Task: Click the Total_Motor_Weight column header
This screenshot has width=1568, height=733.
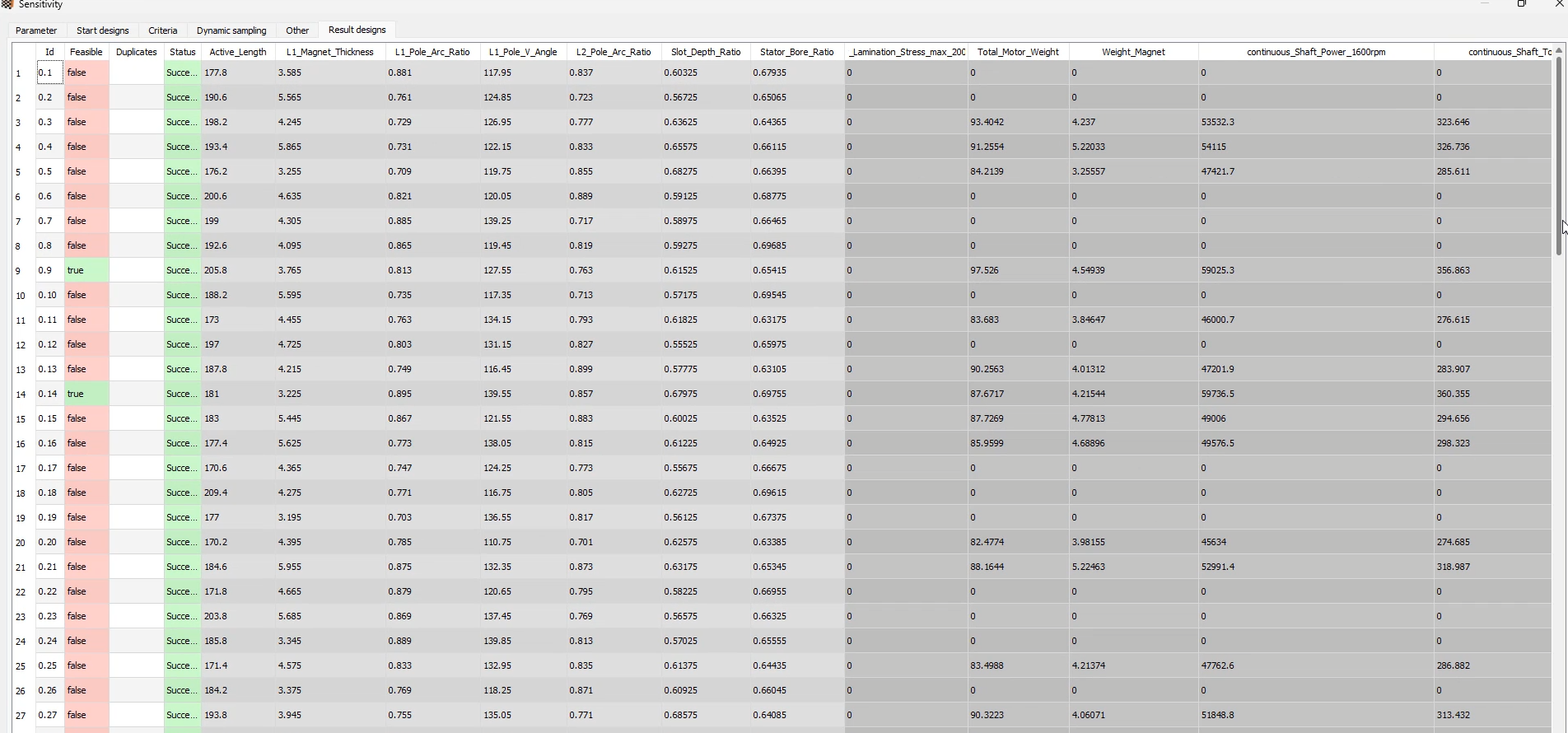Action: pyautogui.click(x=1018, y=52)
